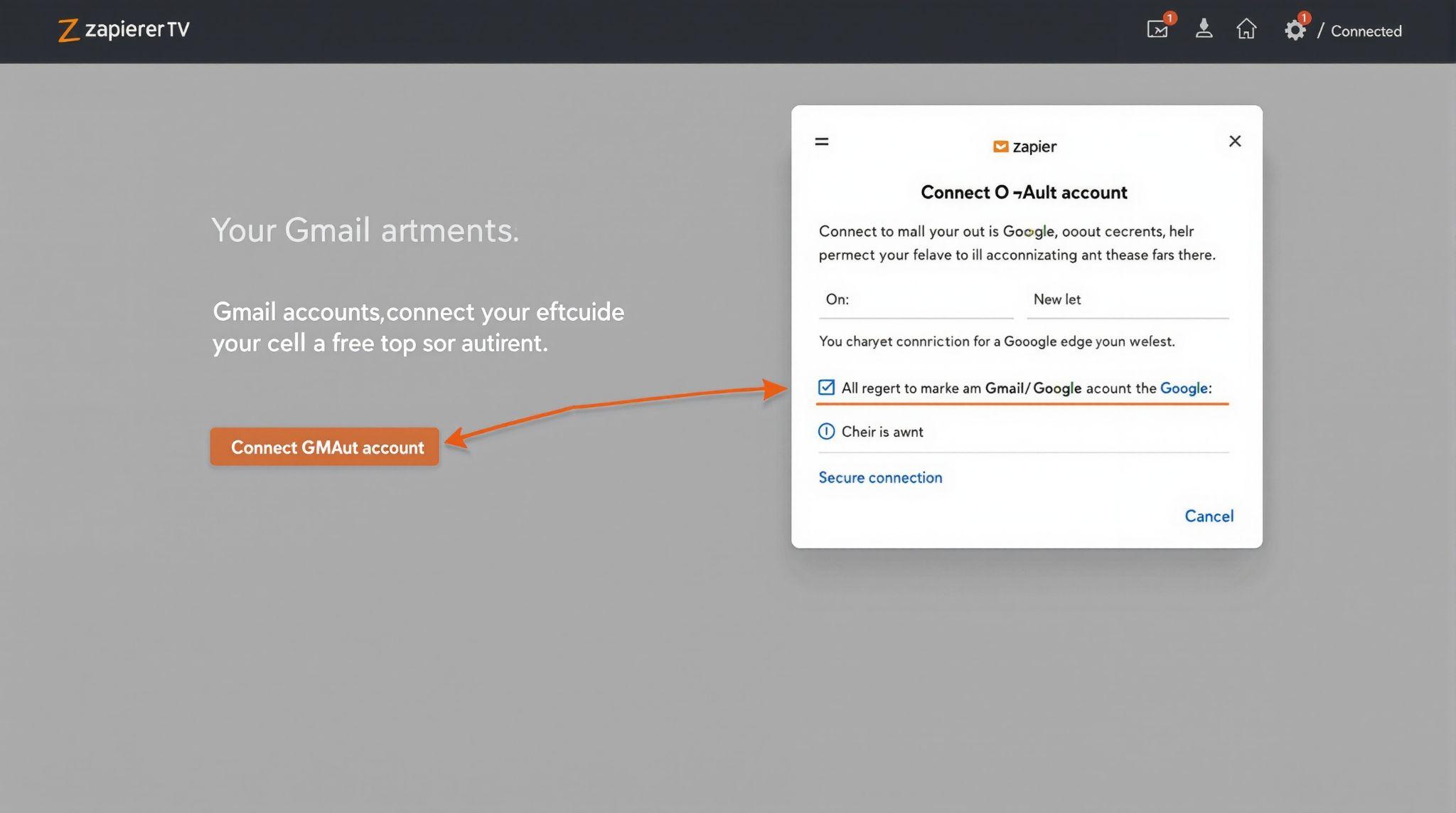This screenshot has height=813, width=1456.
Task: Click the Connected status label
Action: click(x=1366, y=31)
